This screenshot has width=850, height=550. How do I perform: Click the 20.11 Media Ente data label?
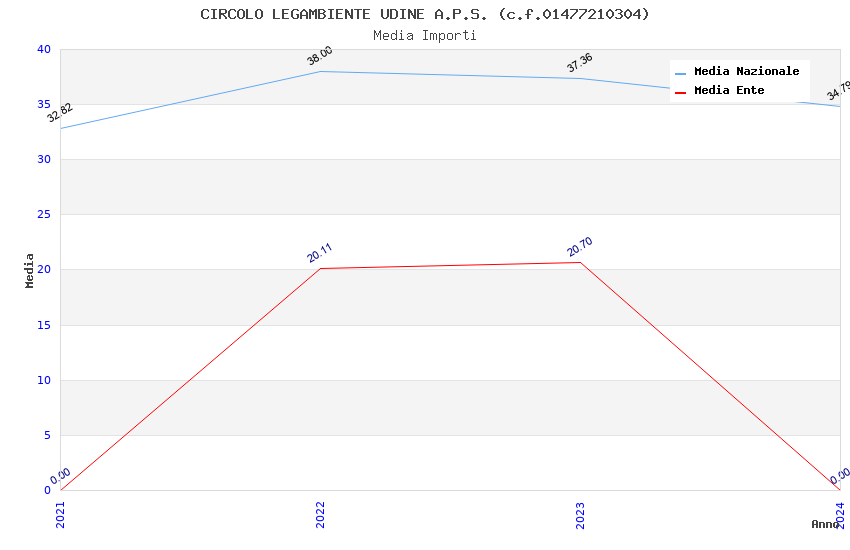[320, 252]
